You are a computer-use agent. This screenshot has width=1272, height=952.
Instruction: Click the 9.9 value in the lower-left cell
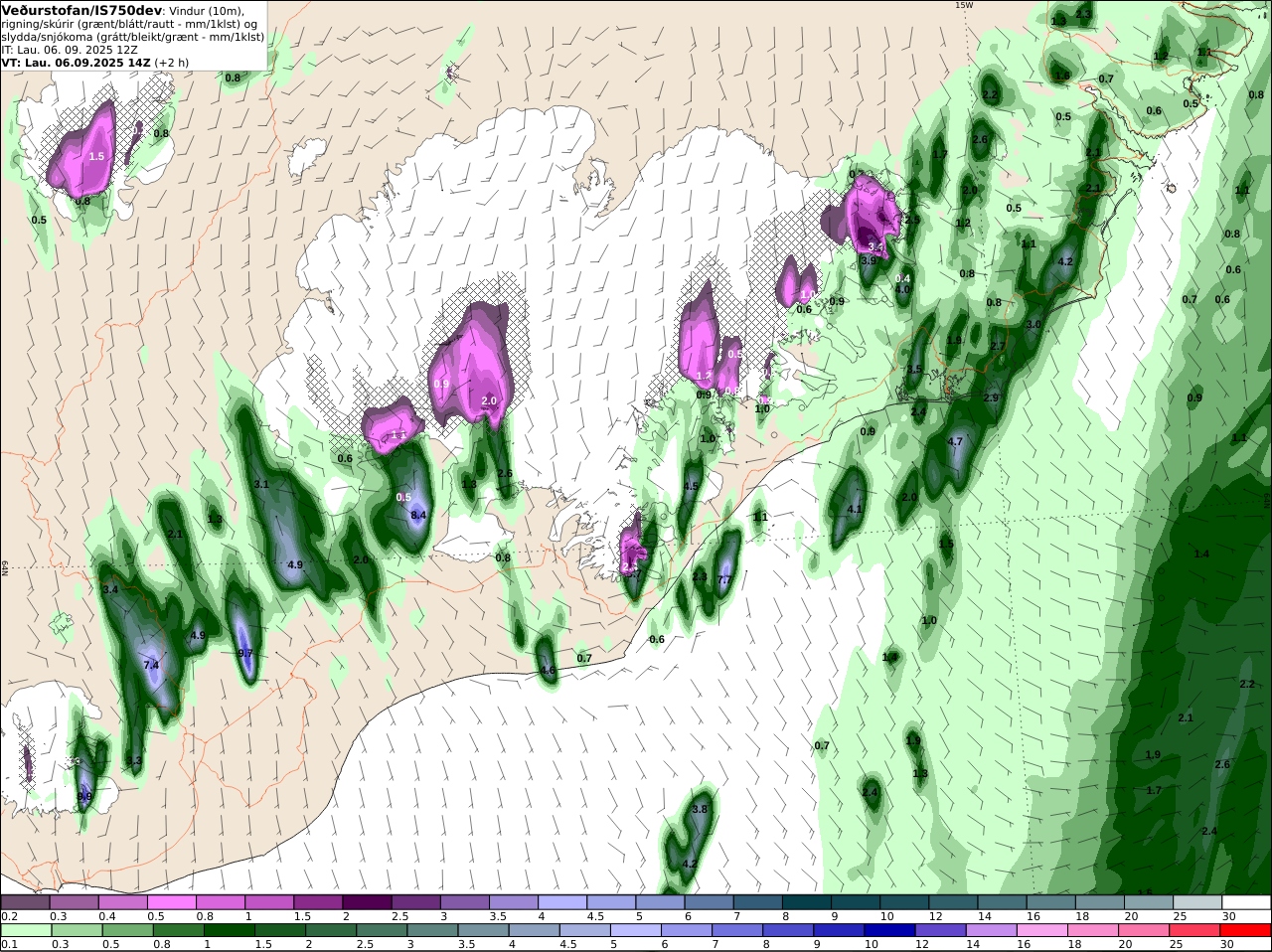pos(84,796)
